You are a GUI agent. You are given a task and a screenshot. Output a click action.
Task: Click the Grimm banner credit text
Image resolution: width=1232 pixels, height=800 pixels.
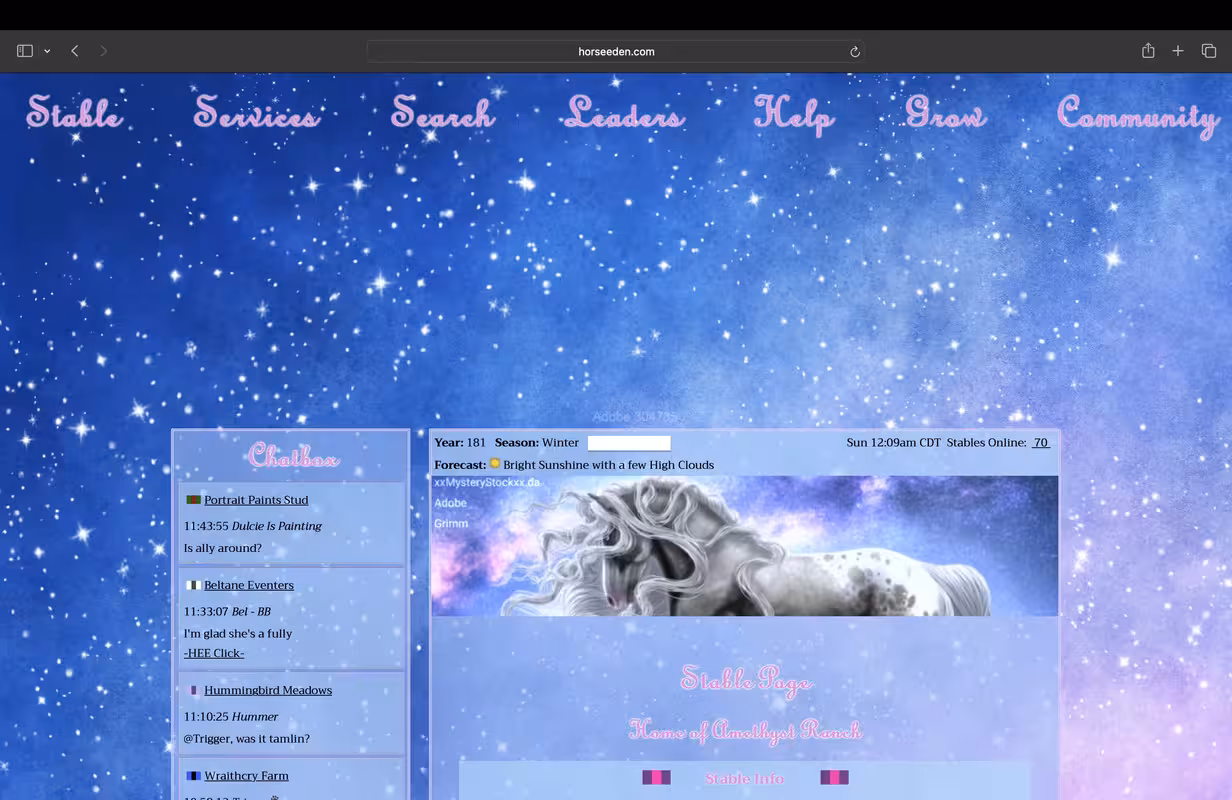coord(451,523)
